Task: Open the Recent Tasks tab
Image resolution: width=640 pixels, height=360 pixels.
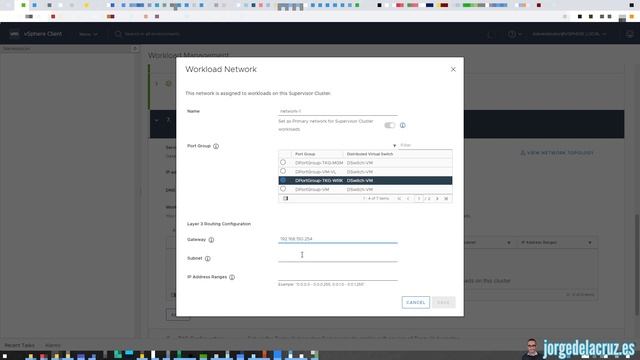Action: point(19,345)
